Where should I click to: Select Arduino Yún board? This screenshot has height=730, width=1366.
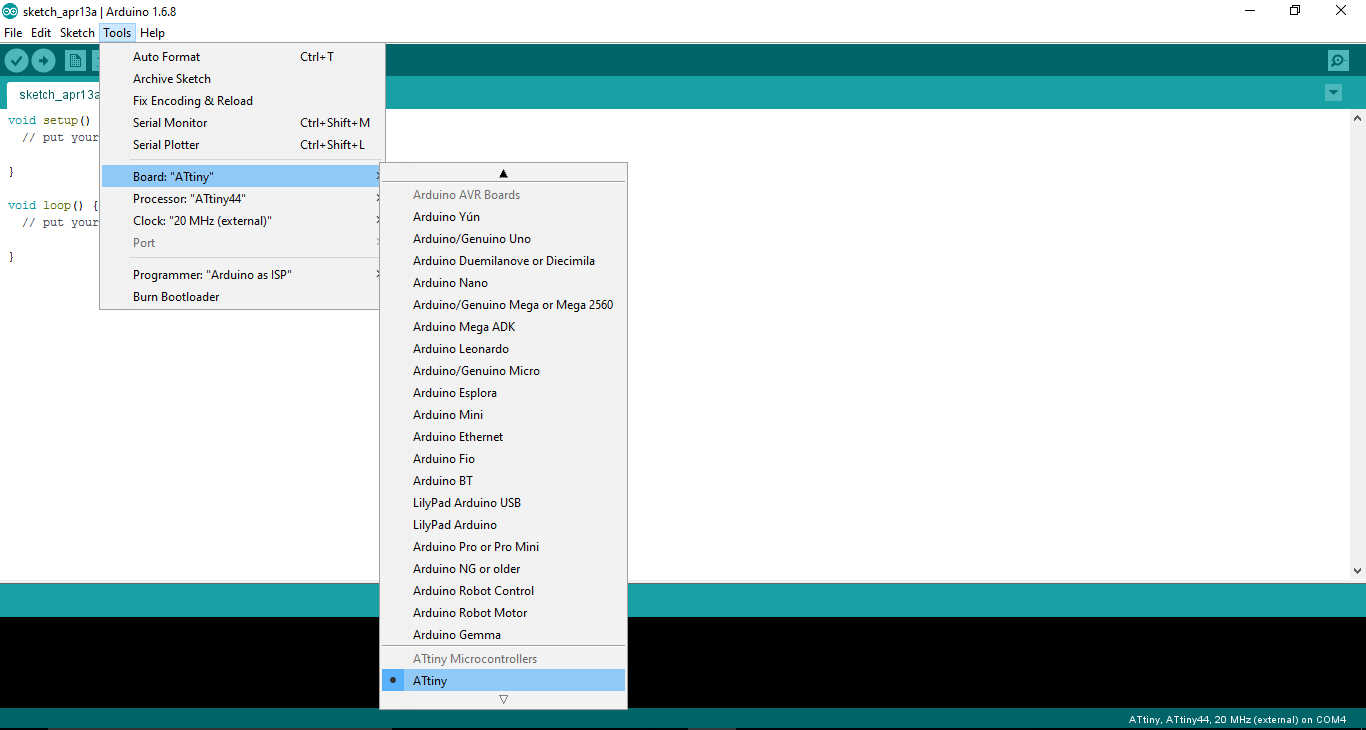[x=503, y=217]
